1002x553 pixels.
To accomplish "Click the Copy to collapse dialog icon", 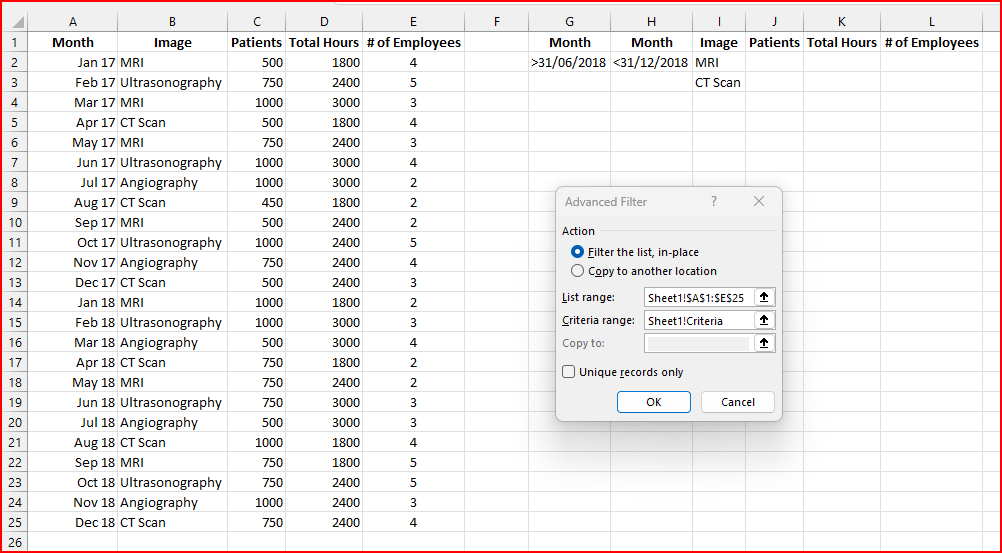I will point(764,343).
